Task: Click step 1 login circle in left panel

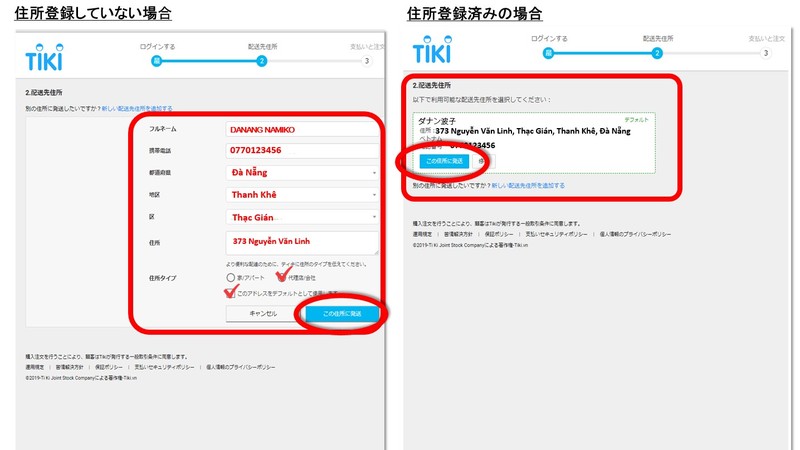Action: pyautogui.click(x=156, y=61)
